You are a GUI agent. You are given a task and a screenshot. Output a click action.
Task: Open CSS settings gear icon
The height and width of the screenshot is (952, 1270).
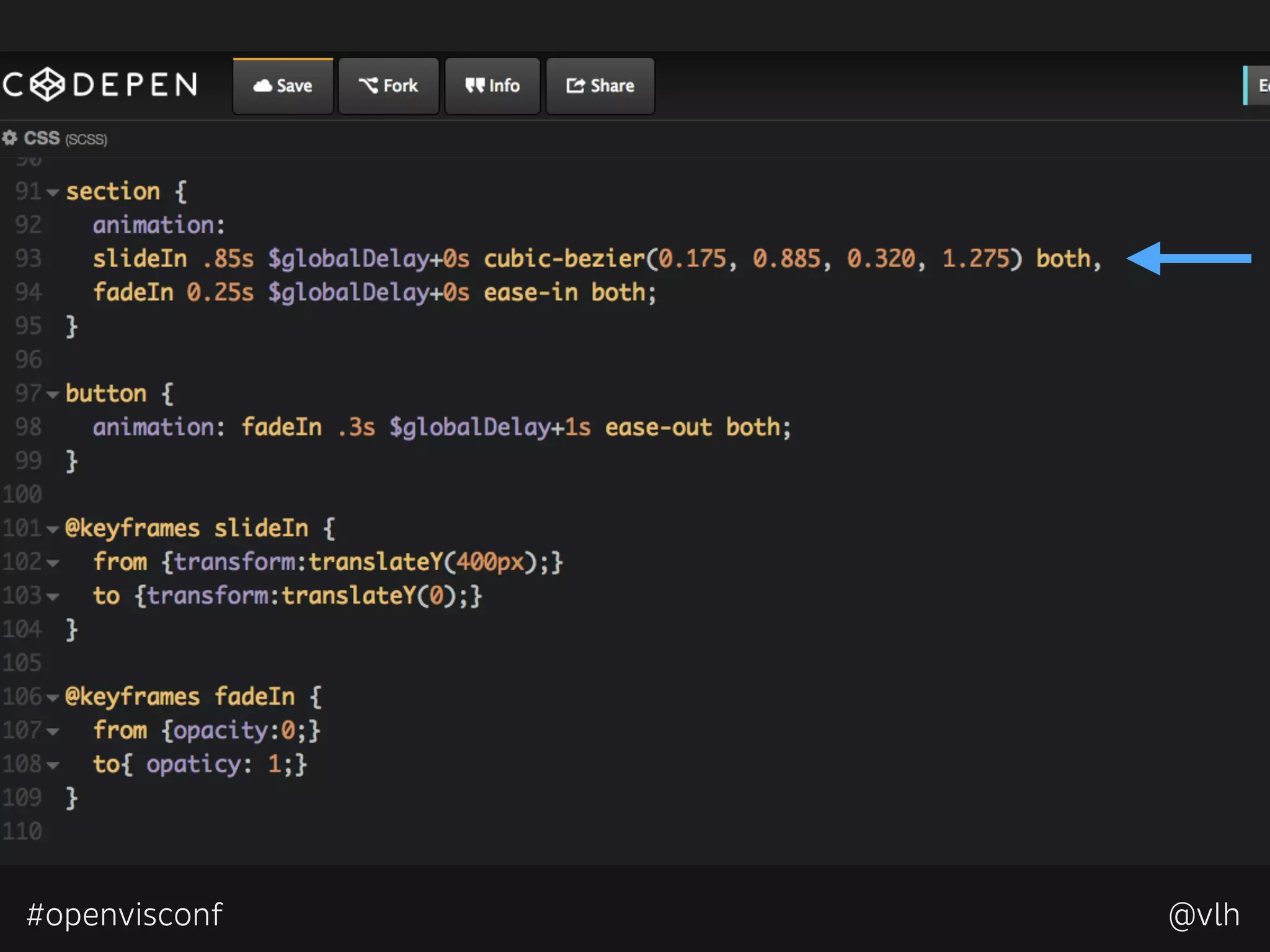pos(9,138)
